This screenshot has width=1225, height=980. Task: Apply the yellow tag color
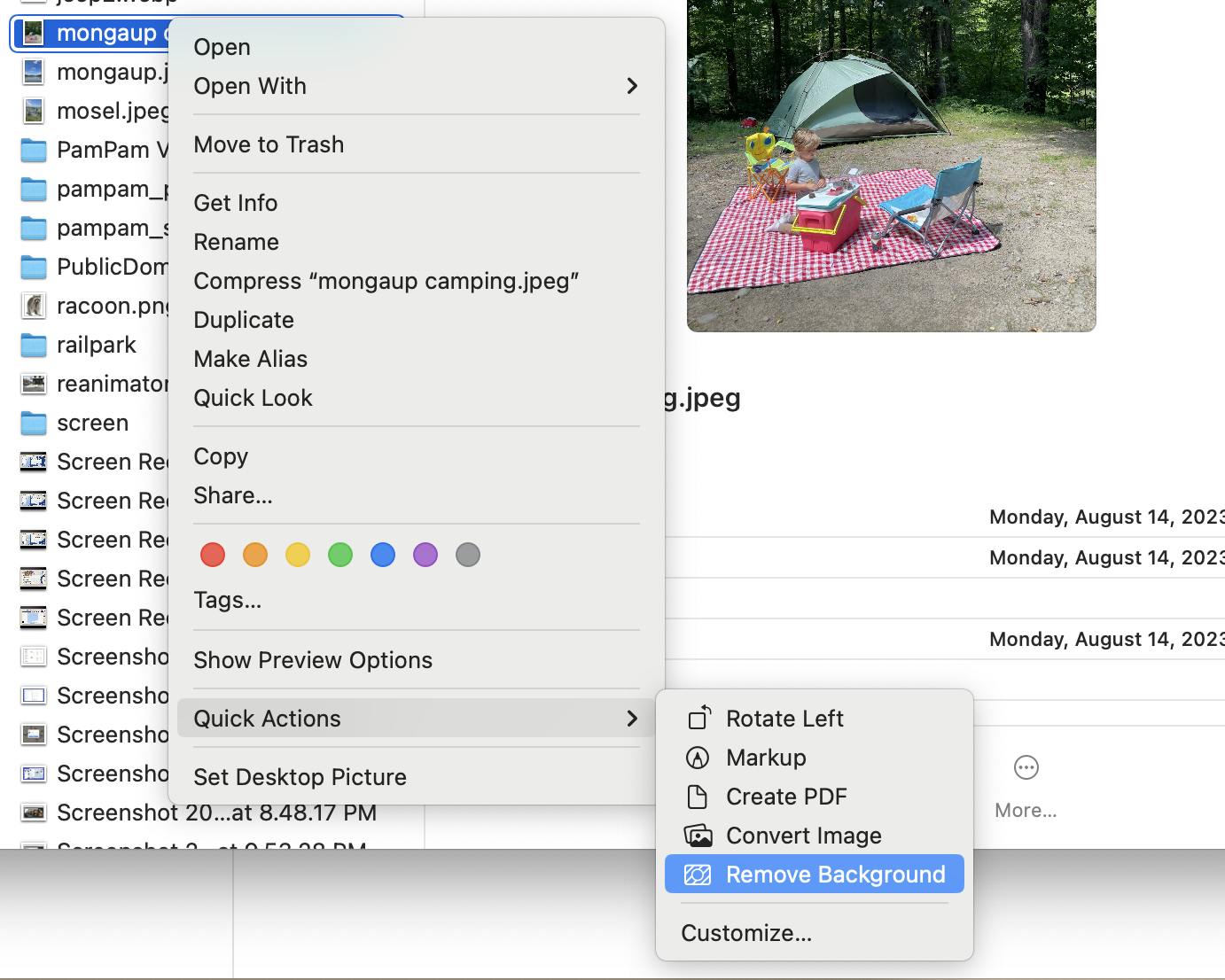[298, 555]
